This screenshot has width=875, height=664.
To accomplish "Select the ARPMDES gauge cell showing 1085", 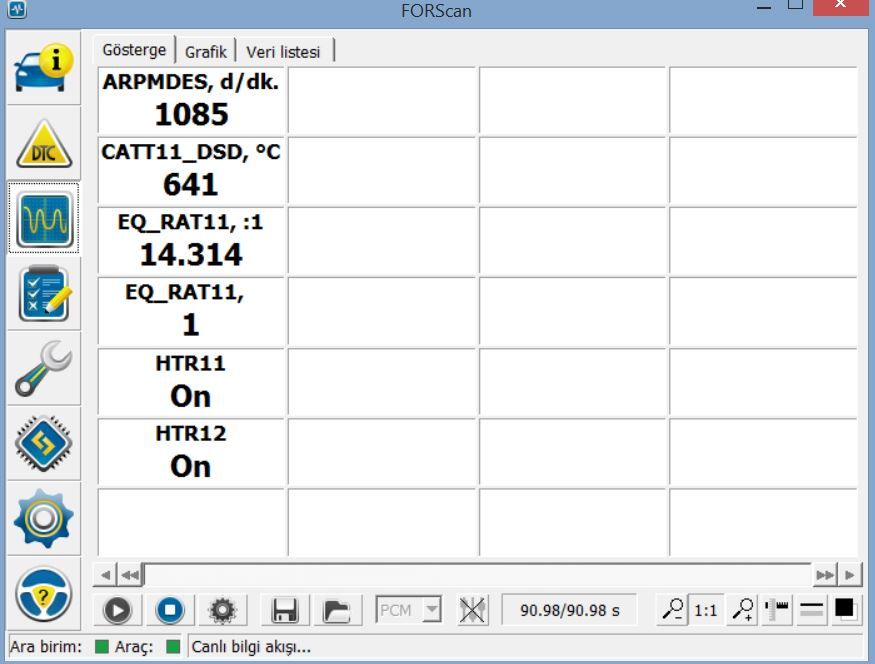I will (191, 100).
